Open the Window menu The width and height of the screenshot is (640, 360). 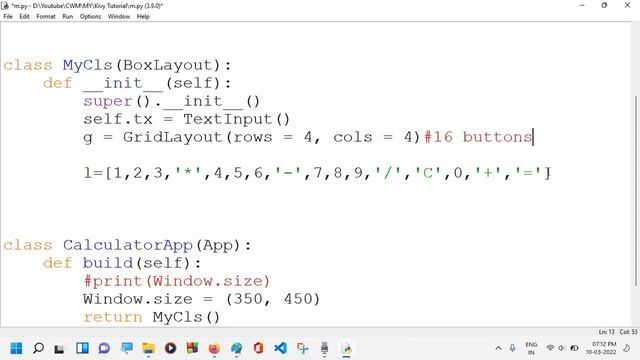[x=119, y=16]
